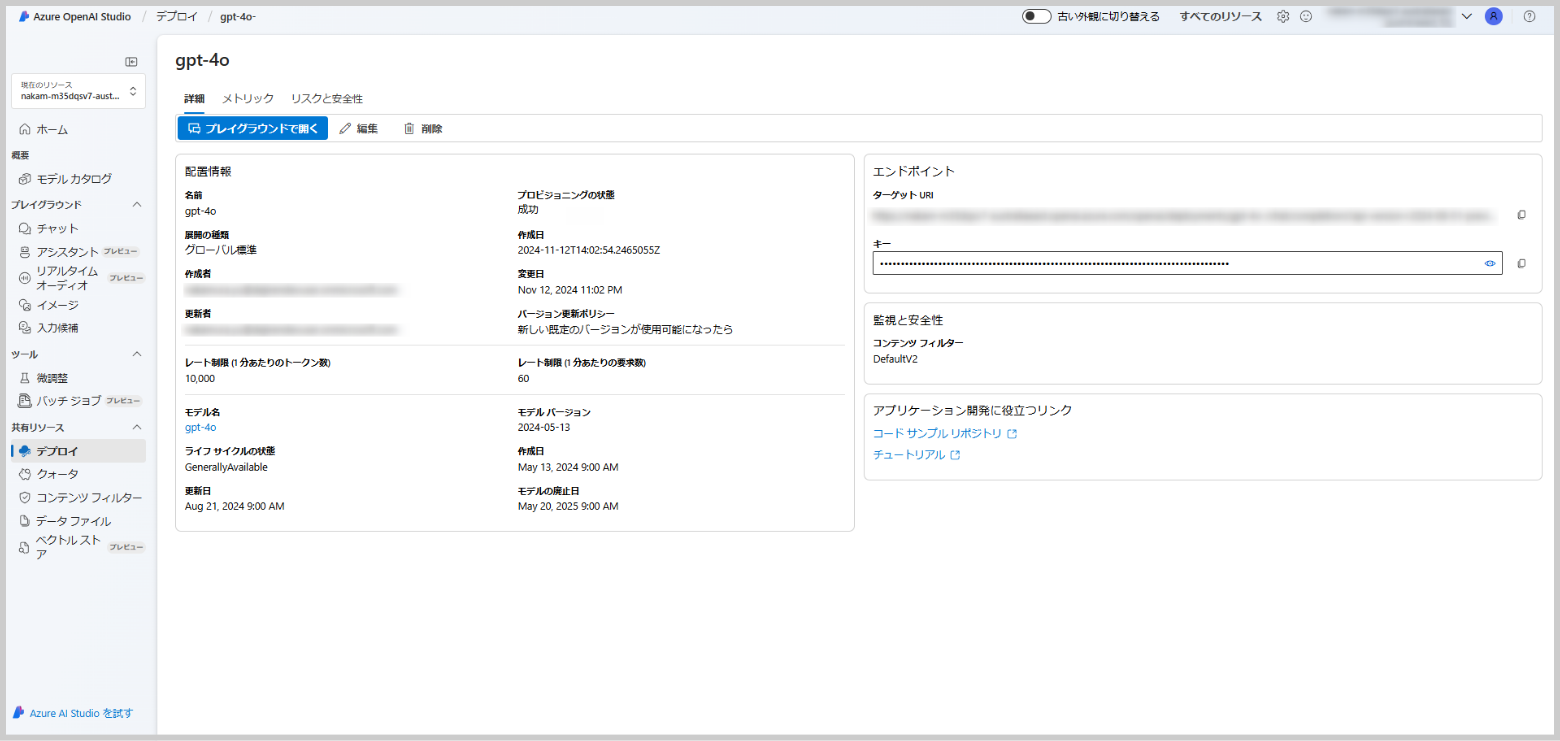Image resolution: width=1560 pixels, height=741 pixels.
Task: Open すべてのリソース in top bar
Action: point(1220,16)
